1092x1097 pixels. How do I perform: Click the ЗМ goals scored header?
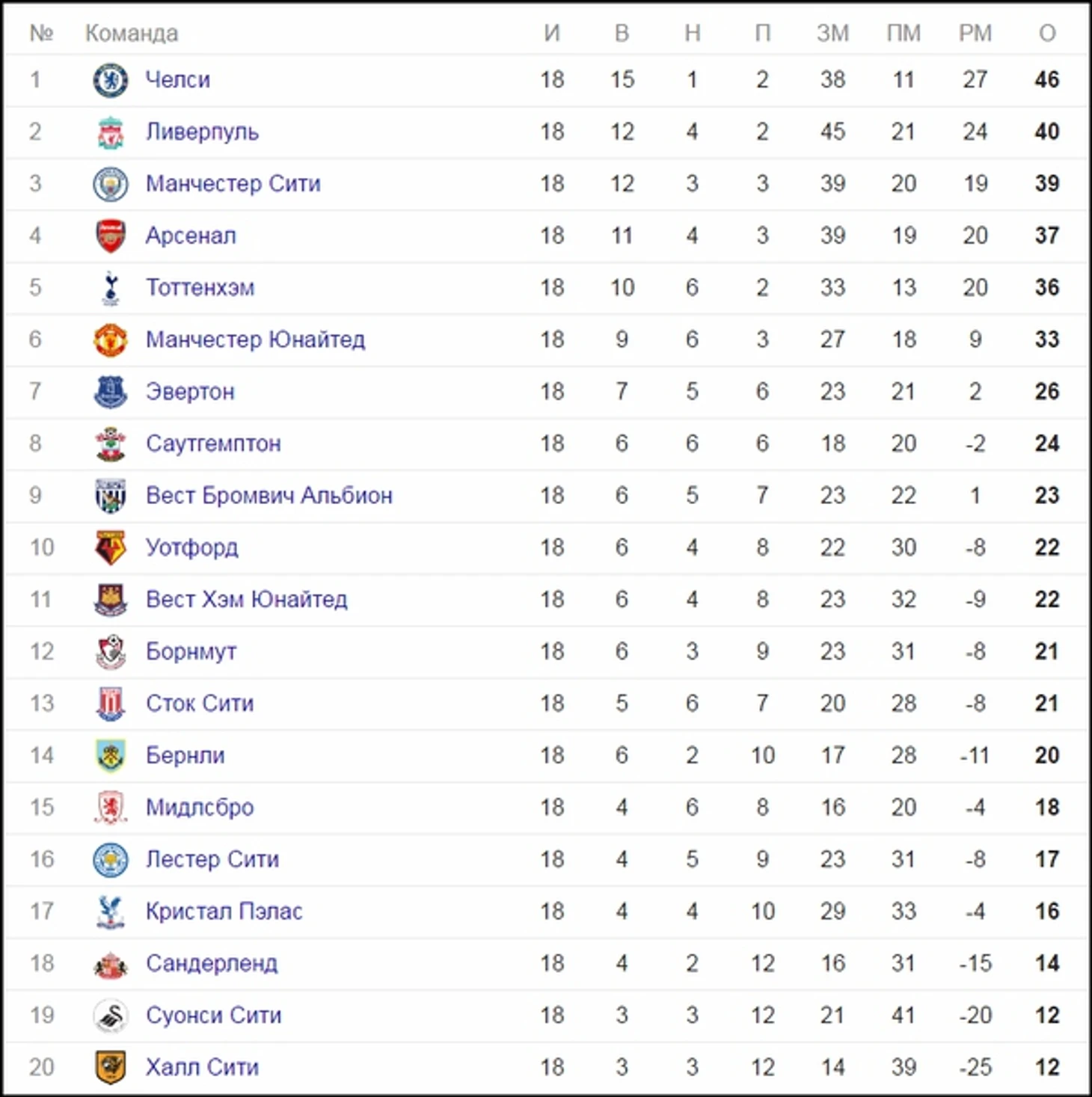(832, 34)
